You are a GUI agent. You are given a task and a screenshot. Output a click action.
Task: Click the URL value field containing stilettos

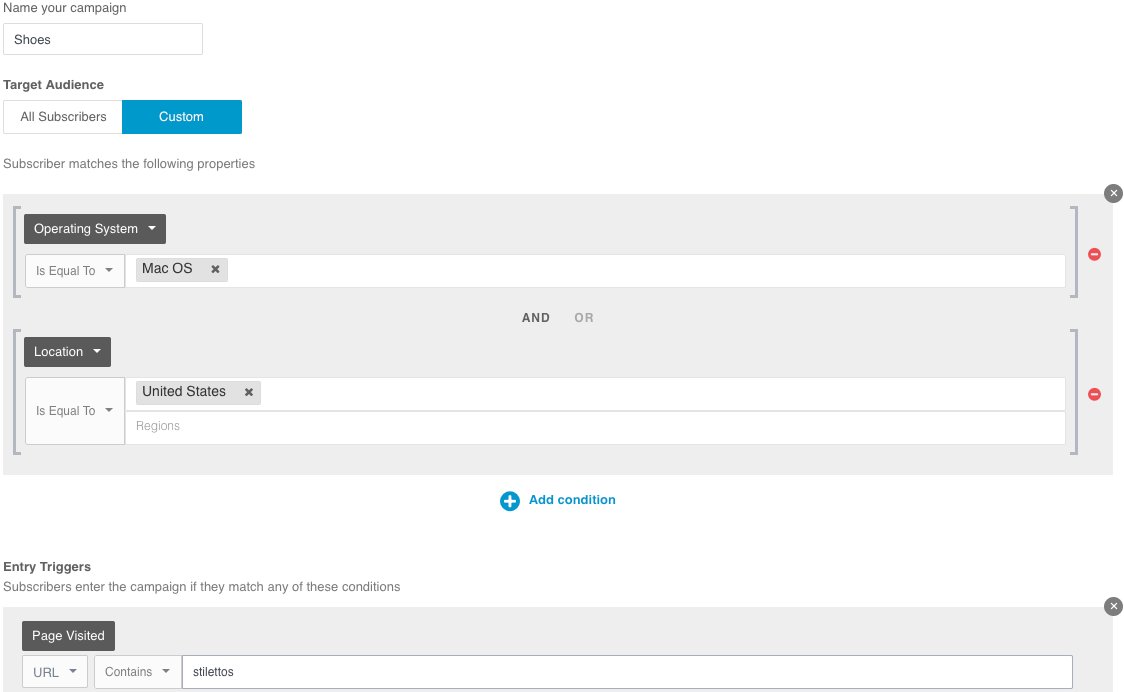(627, 672)
